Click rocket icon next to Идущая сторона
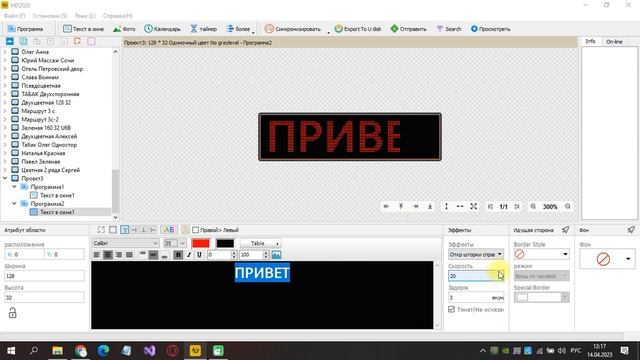This screenshot has height=360, width=640. pyautogui.click(x=565, y=230)
